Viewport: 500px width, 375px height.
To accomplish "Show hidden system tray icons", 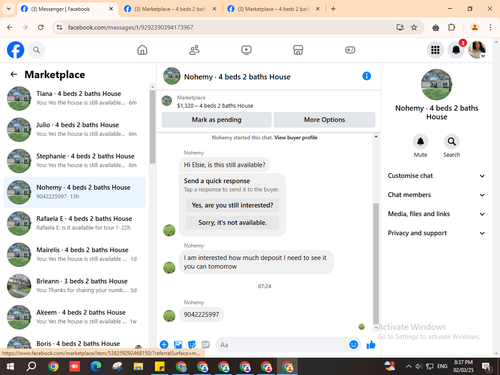I will (408, 367).
